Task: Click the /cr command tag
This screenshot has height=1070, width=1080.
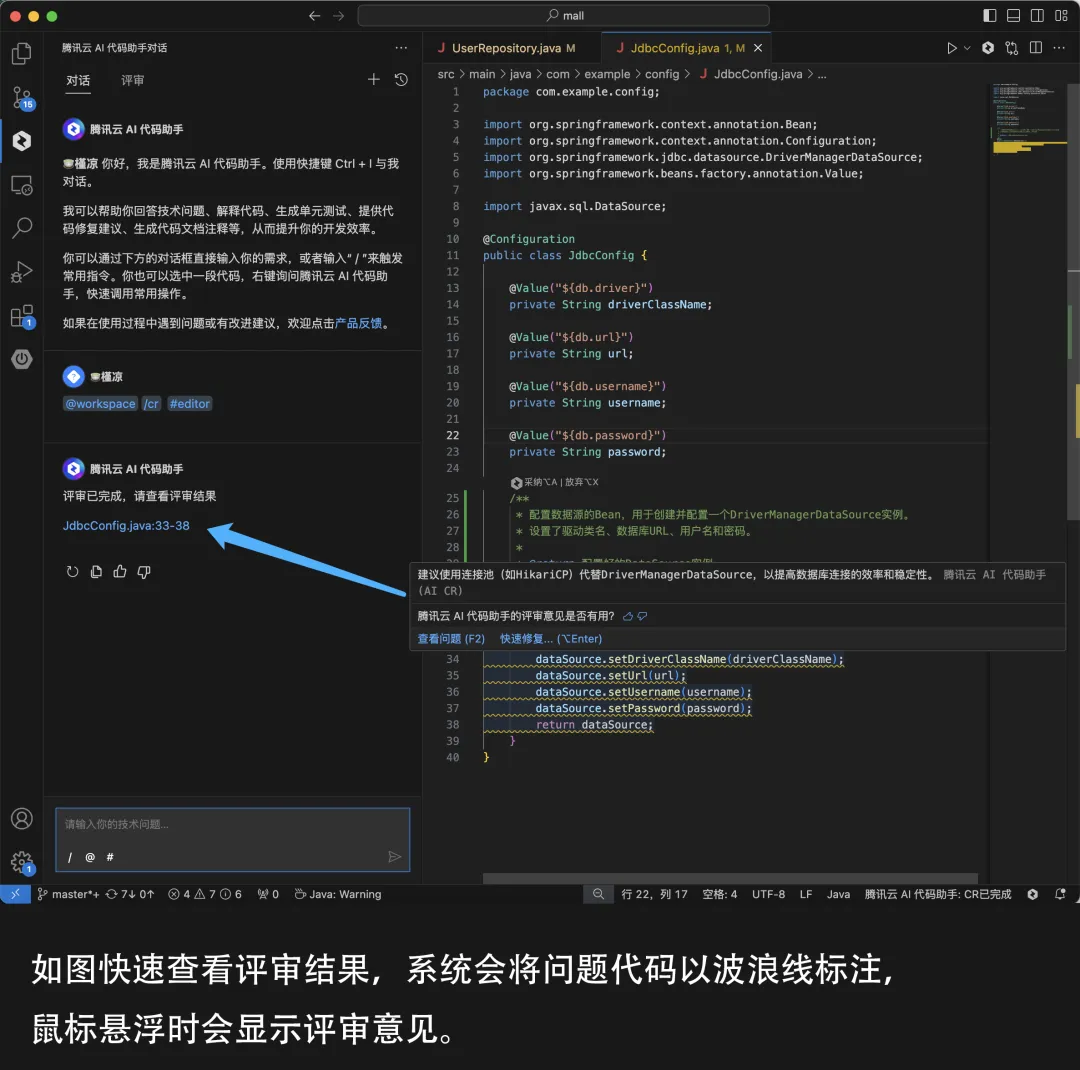Action: point(152,404)
